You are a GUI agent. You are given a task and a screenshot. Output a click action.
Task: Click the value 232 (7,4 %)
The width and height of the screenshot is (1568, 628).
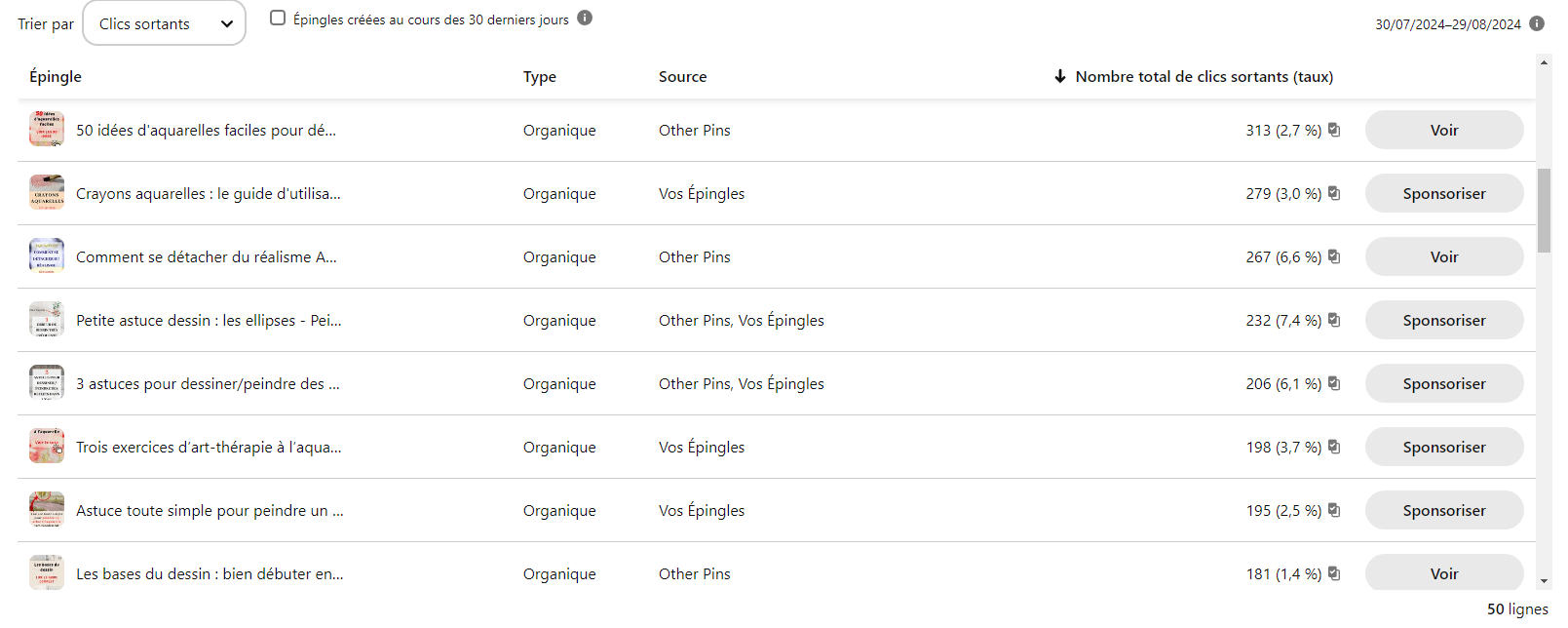coord(1283,320)
